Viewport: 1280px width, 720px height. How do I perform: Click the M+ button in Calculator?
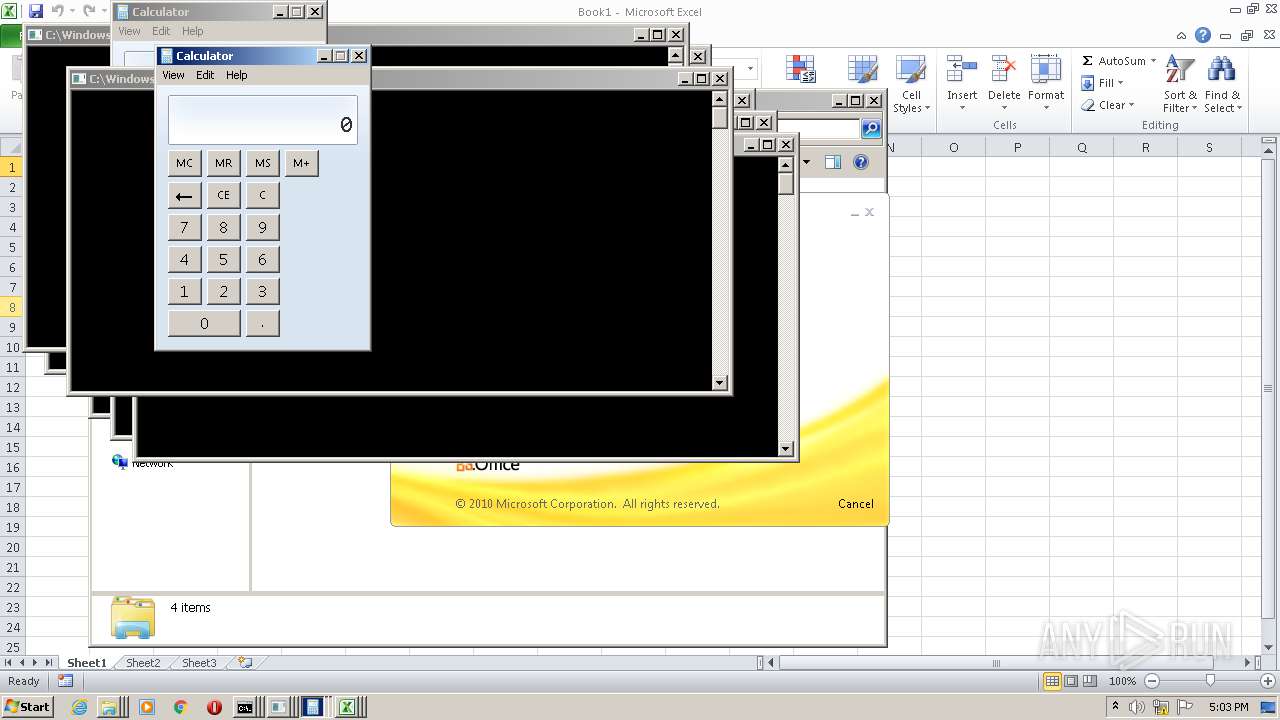(x=301, y=163)
